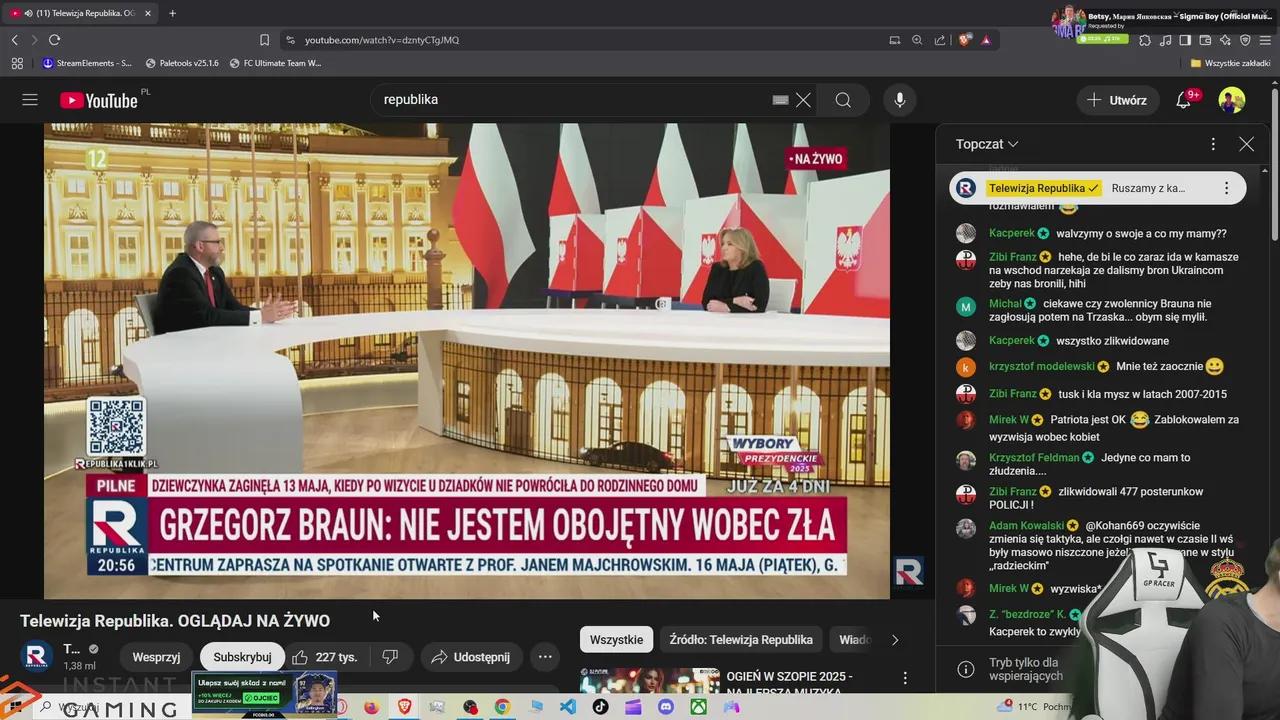Open Visual Studio Code from taskbar
The width and height of the screenshot is (1280, 720).
pyautogui.click(x=568, y=707)
